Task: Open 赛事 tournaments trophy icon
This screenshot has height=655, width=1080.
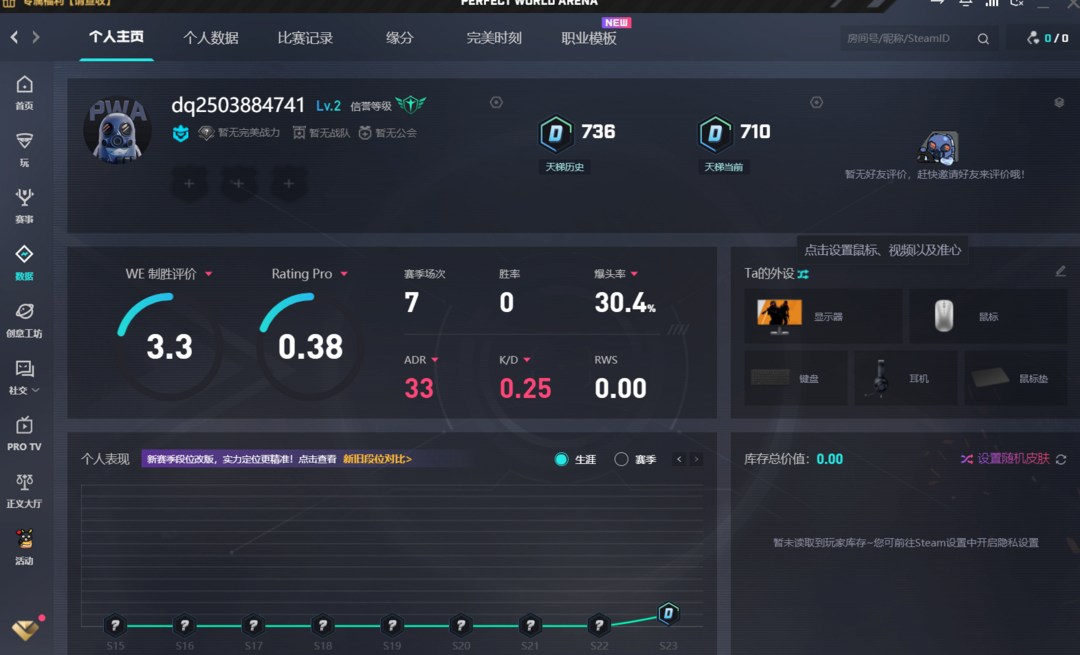Action: point(24,204)
